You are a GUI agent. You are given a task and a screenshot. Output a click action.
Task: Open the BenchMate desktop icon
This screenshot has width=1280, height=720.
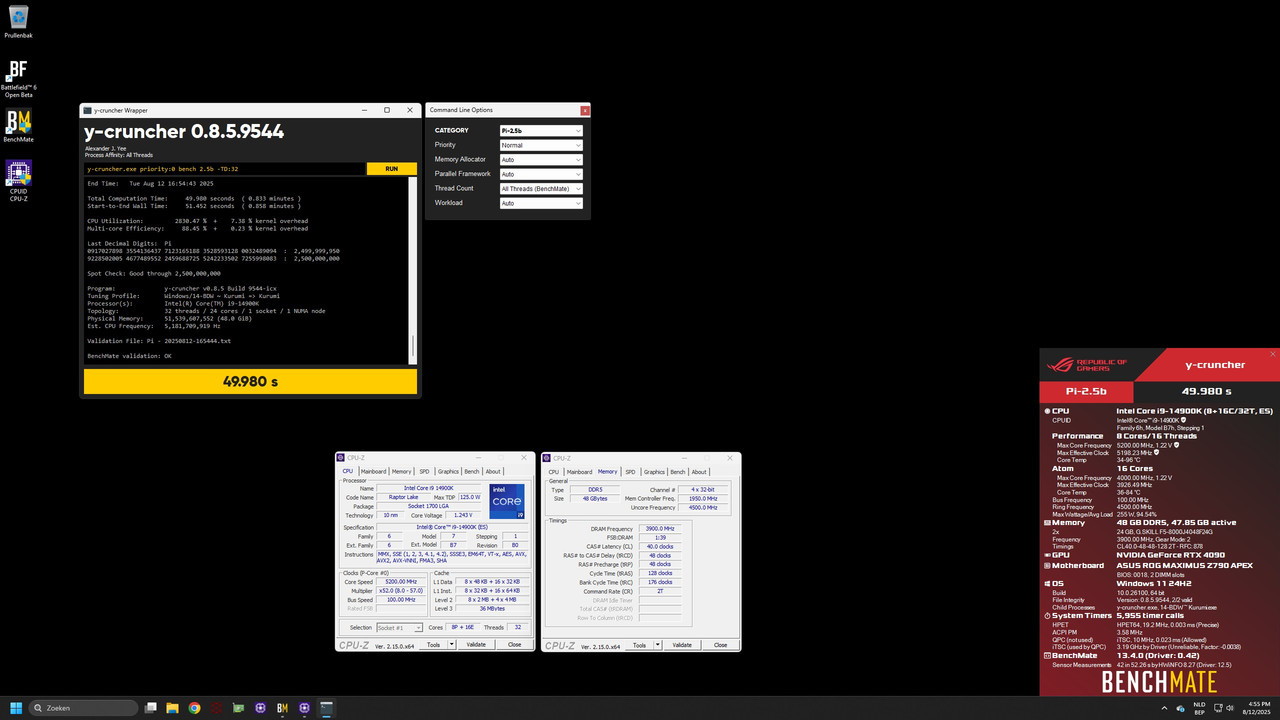click(18, 126)
